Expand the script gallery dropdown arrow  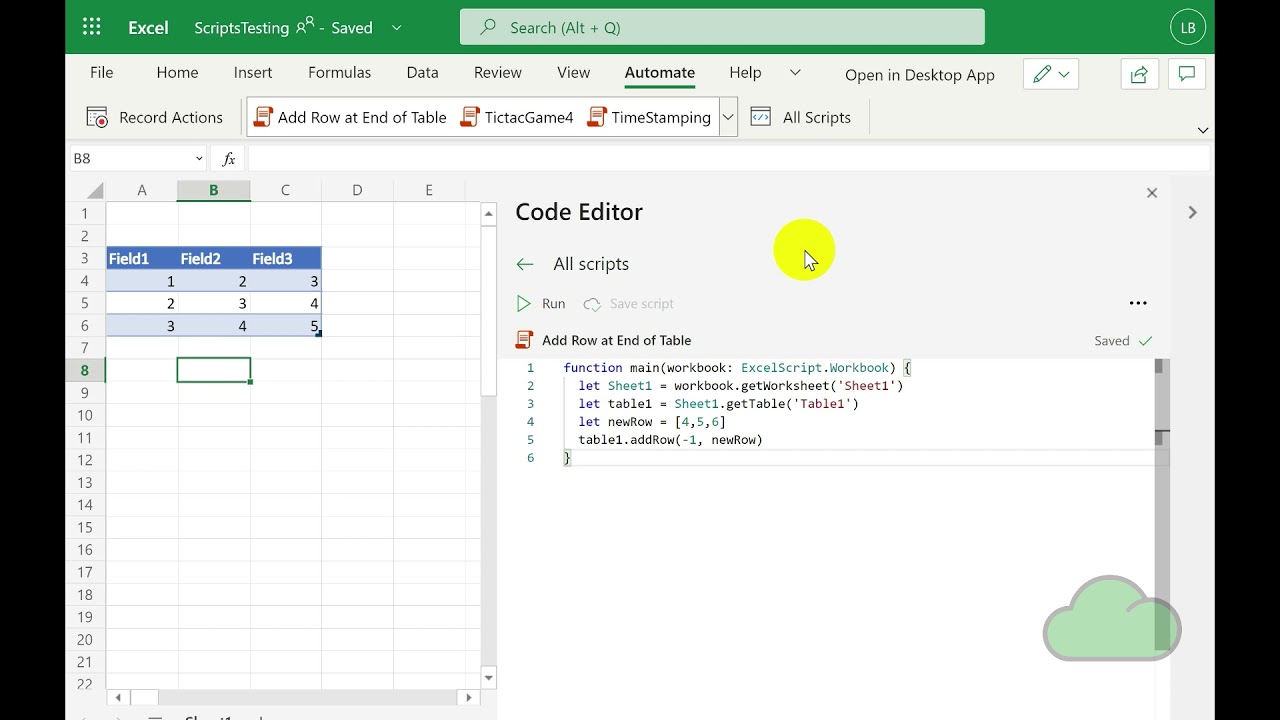tap(728, 117)
